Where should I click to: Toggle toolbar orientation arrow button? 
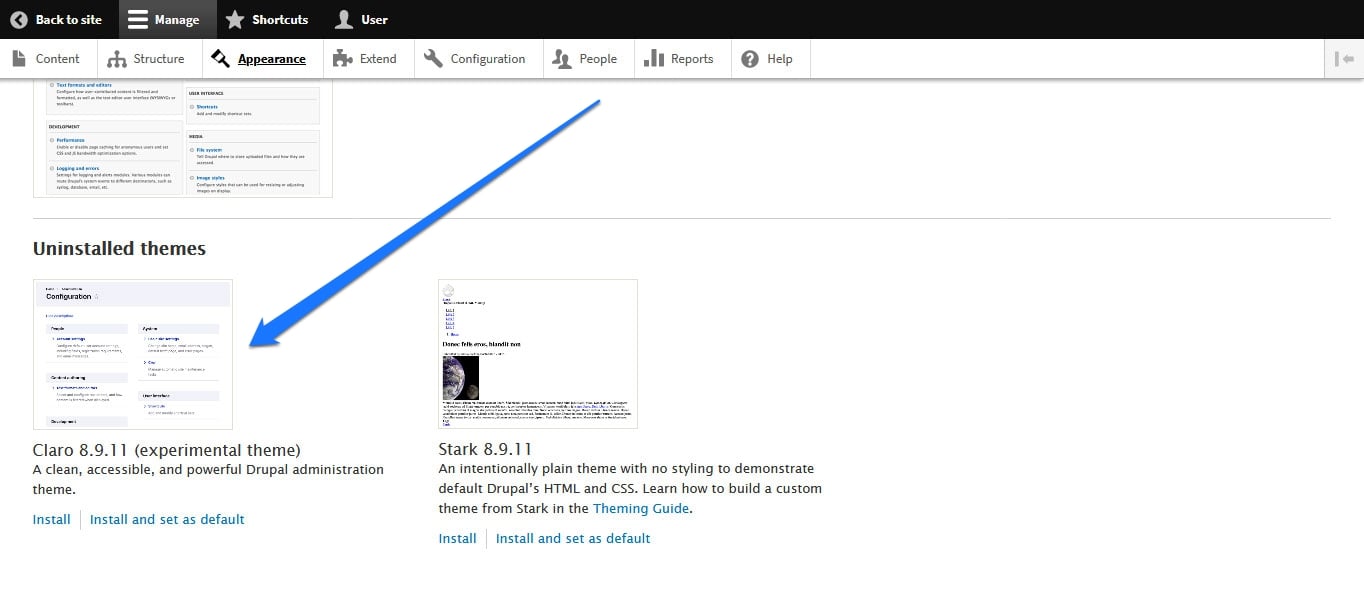click(x=1344, y=59)
